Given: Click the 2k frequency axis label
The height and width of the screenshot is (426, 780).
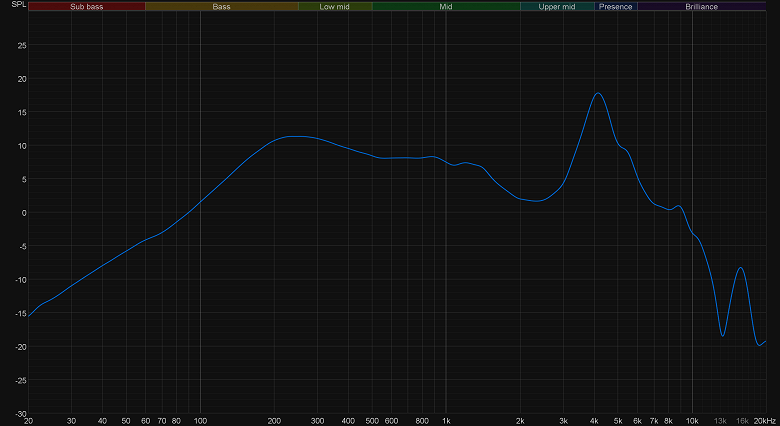Looking at the screenshot, I should [x=520, y=421].
